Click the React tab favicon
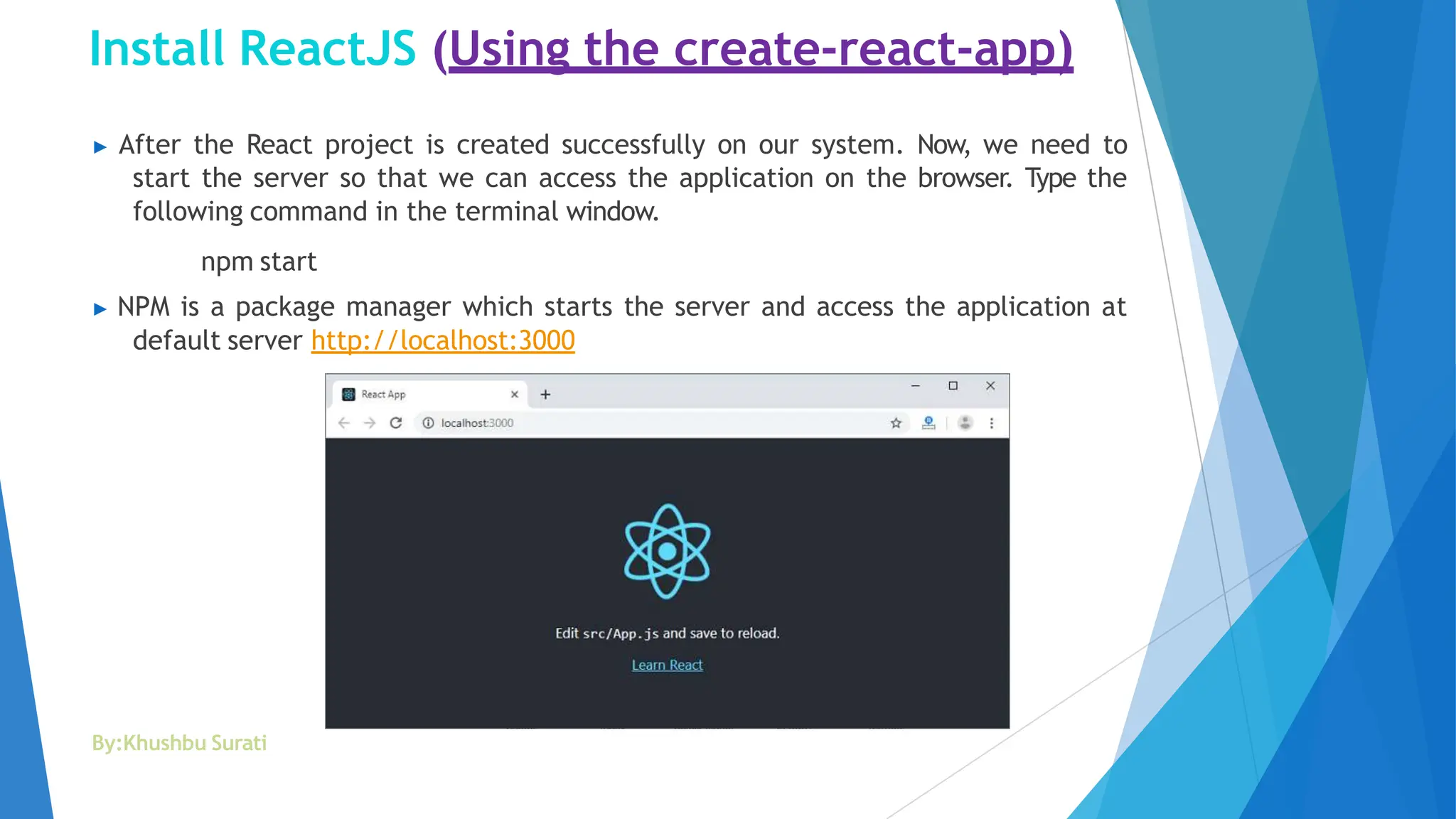 pos(348,395)
